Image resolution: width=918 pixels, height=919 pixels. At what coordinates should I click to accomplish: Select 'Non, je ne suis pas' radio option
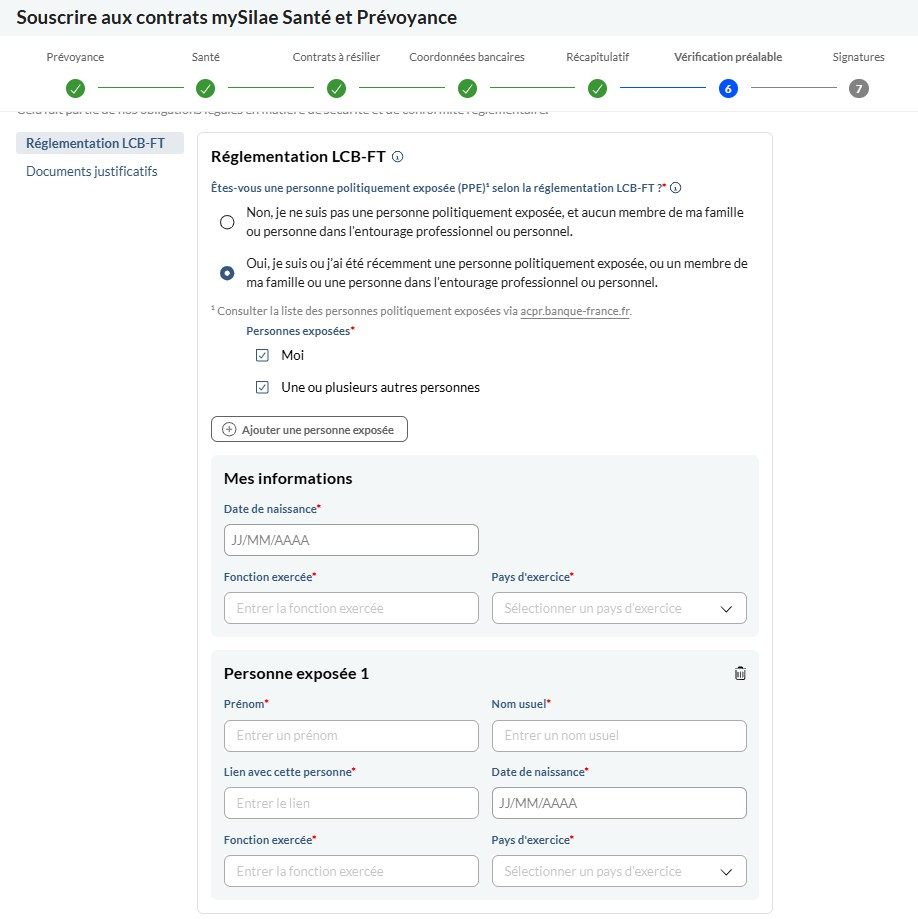pos(227,222)
